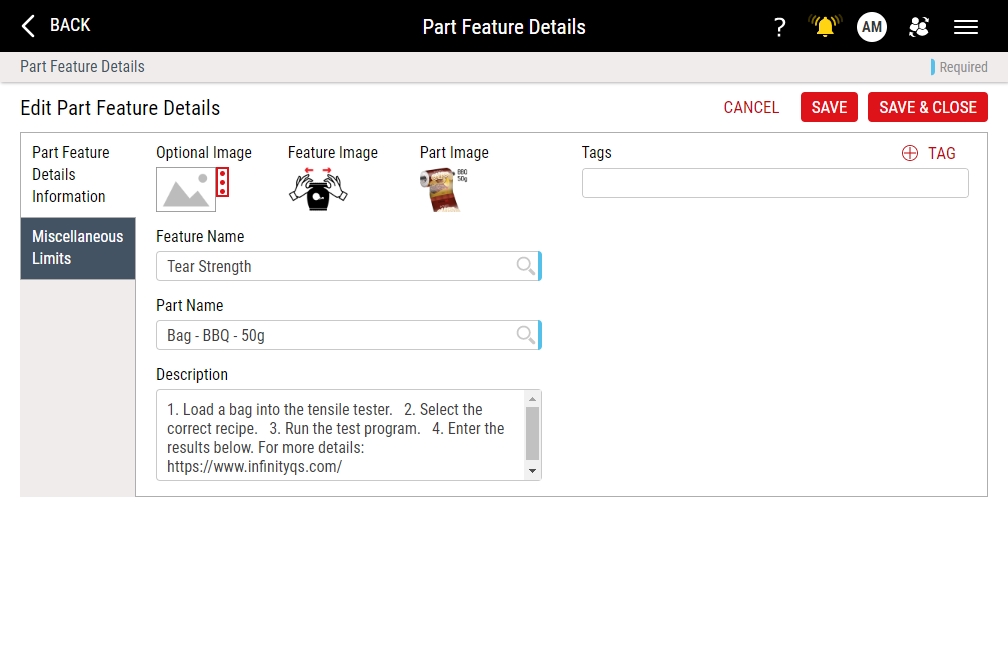Click the Optional Image placeholder
Image resolution: width=1008 pixels, height=648 pixels.
pyautogui.click(x=186, y=188)
